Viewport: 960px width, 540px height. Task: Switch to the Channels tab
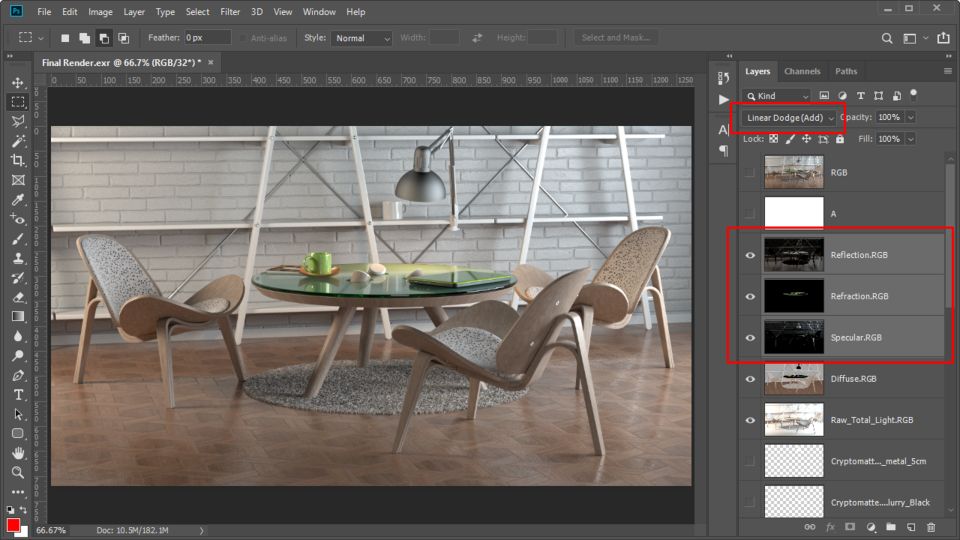click(x=802, y=72)
